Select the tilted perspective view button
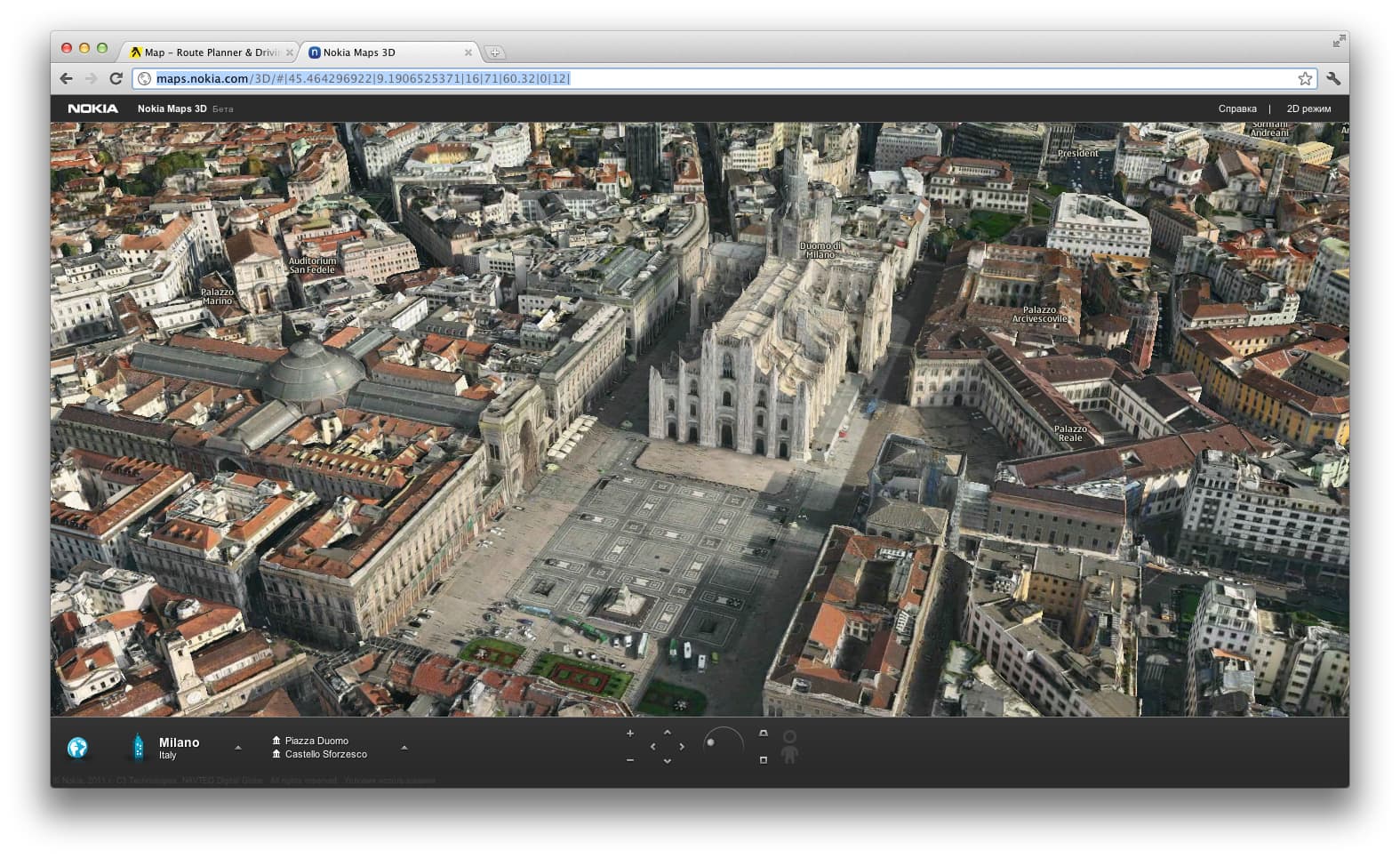The width and height of the screenshot is (1400, 858). pyautogui.click(x=763, y=734)
